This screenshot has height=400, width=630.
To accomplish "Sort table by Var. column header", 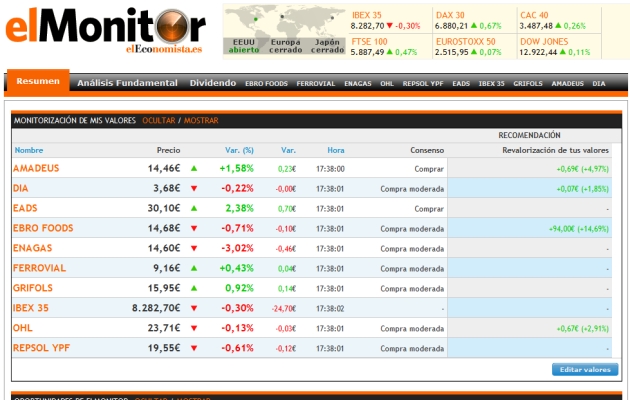I will tap(288, 150).
